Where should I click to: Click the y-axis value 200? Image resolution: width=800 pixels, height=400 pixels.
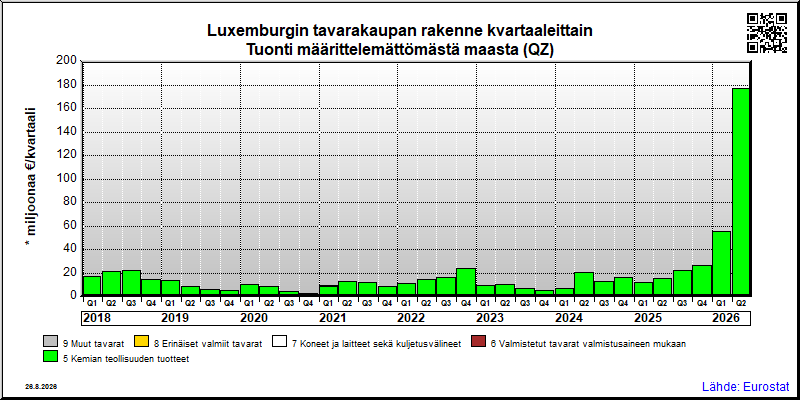67,61
